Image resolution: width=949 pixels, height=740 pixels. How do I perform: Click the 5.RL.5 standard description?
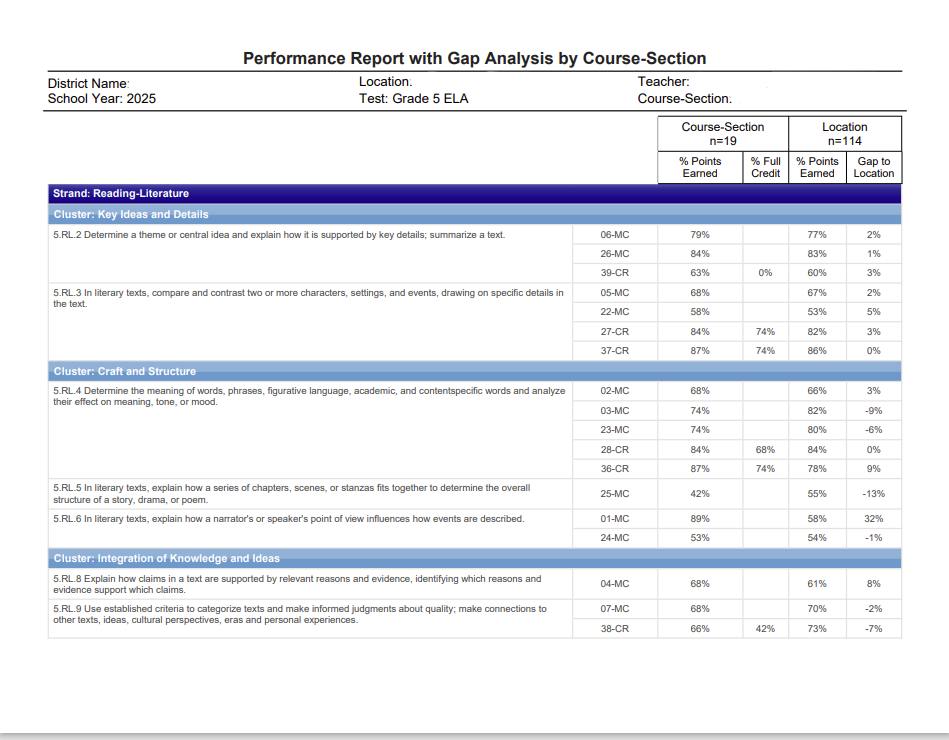291,494
